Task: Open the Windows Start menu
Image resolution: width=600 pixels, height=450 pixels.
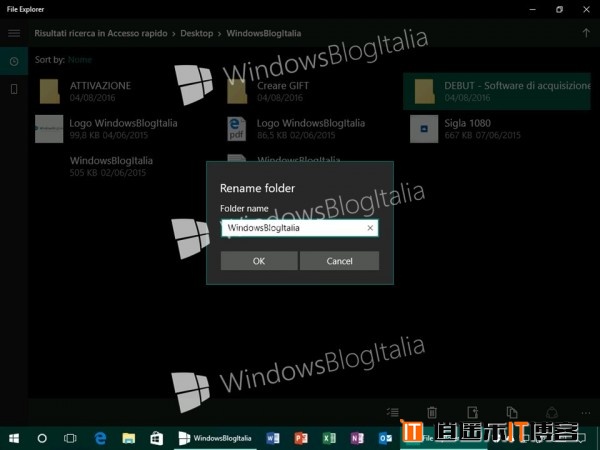Action: 14,438
